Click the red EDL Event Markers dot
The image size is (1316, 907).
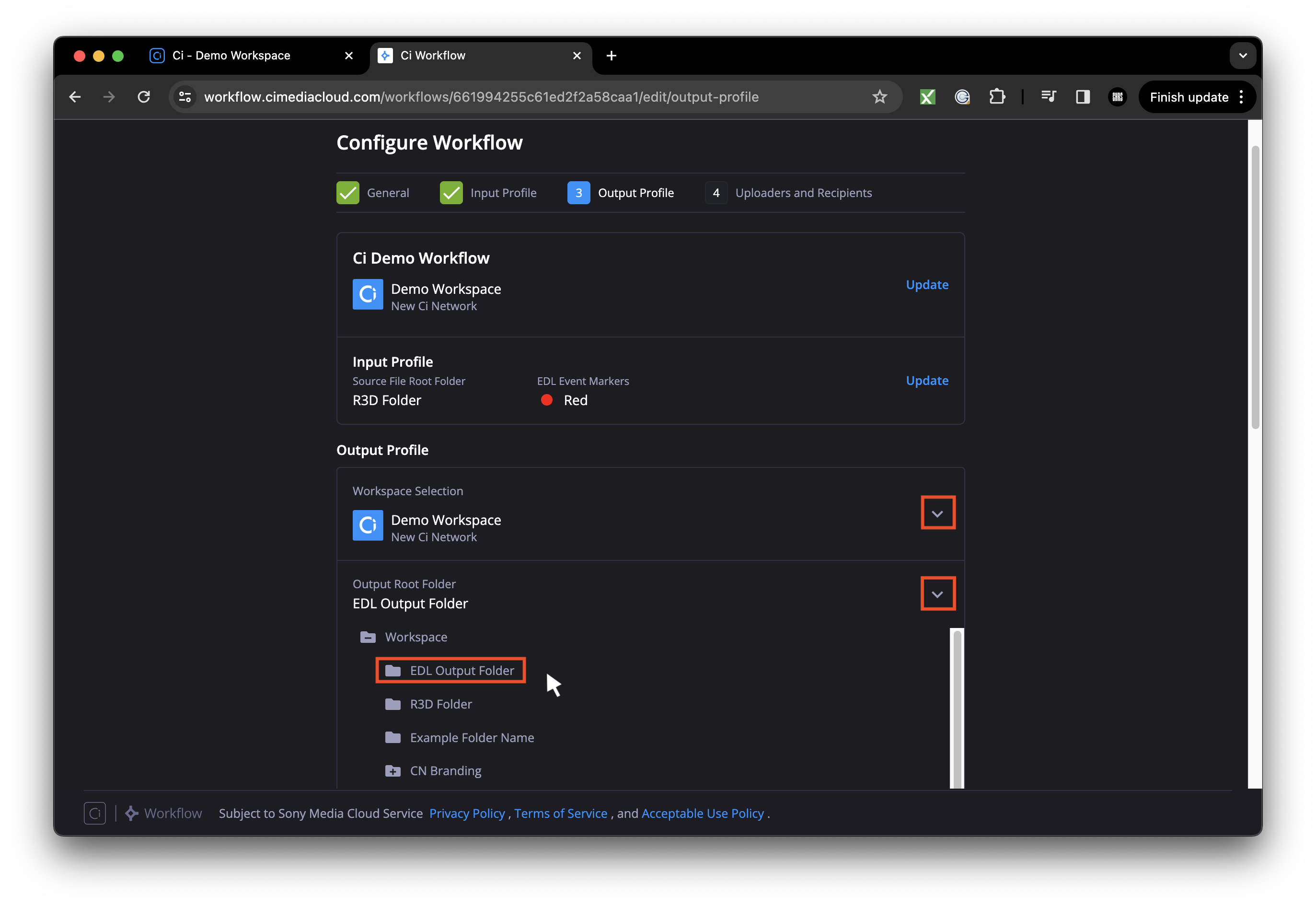coord(546,400)
